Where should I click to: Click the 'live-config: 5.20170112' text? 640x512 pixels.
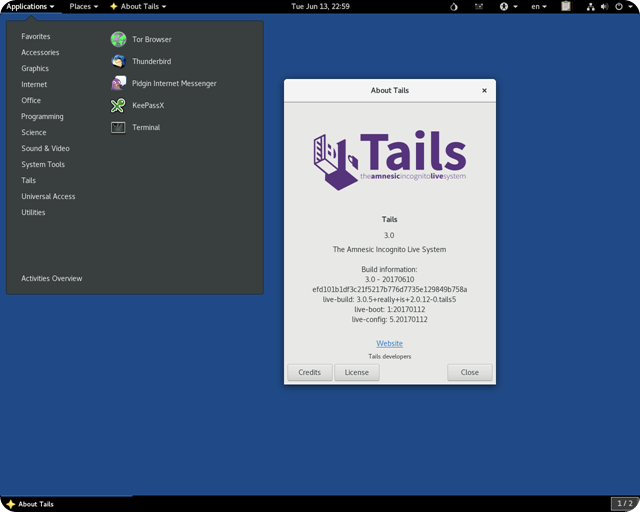[x=390, y=319]
